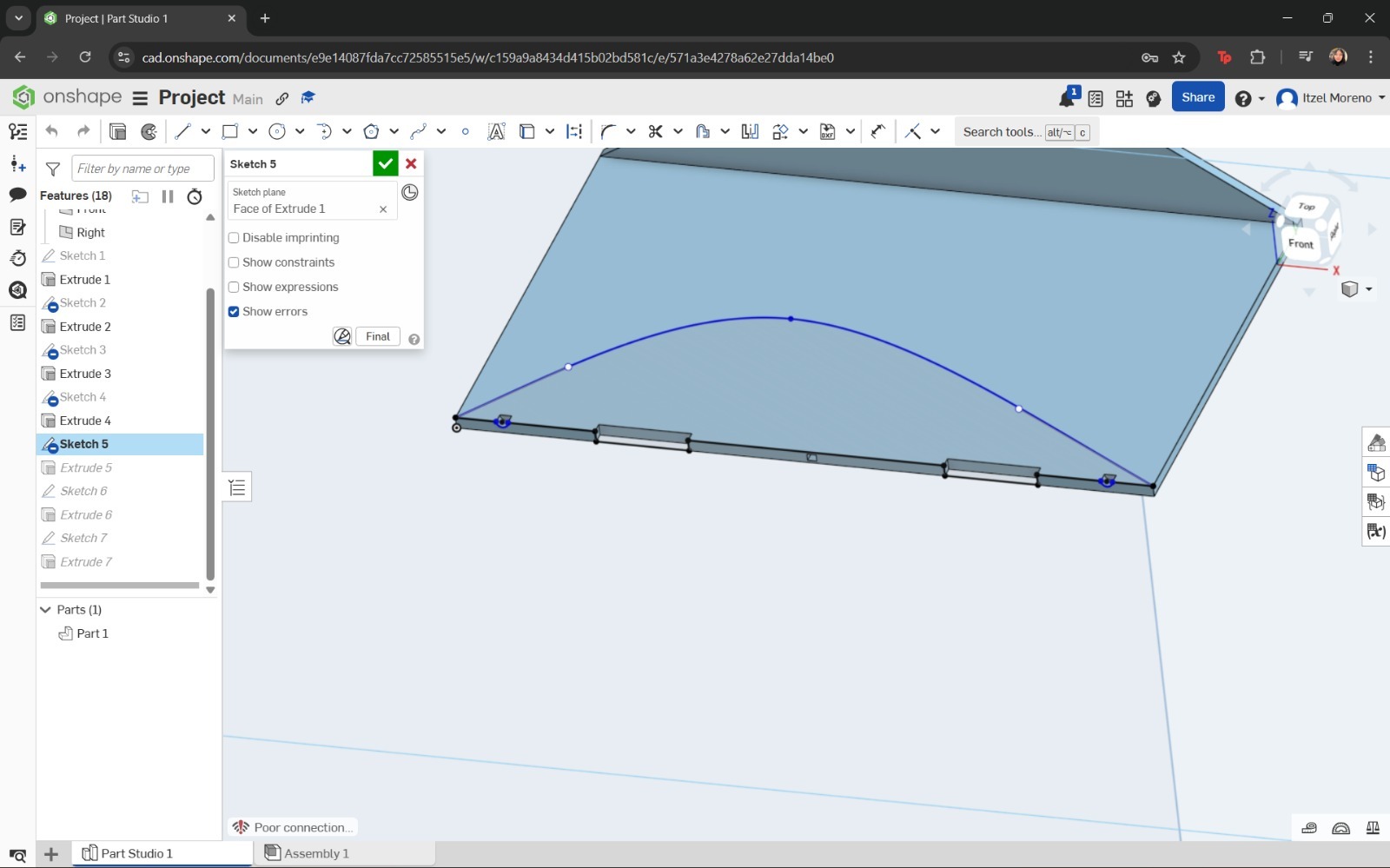
Task: Select the Corner rectangle tool
Action: [x=229, y=131]
